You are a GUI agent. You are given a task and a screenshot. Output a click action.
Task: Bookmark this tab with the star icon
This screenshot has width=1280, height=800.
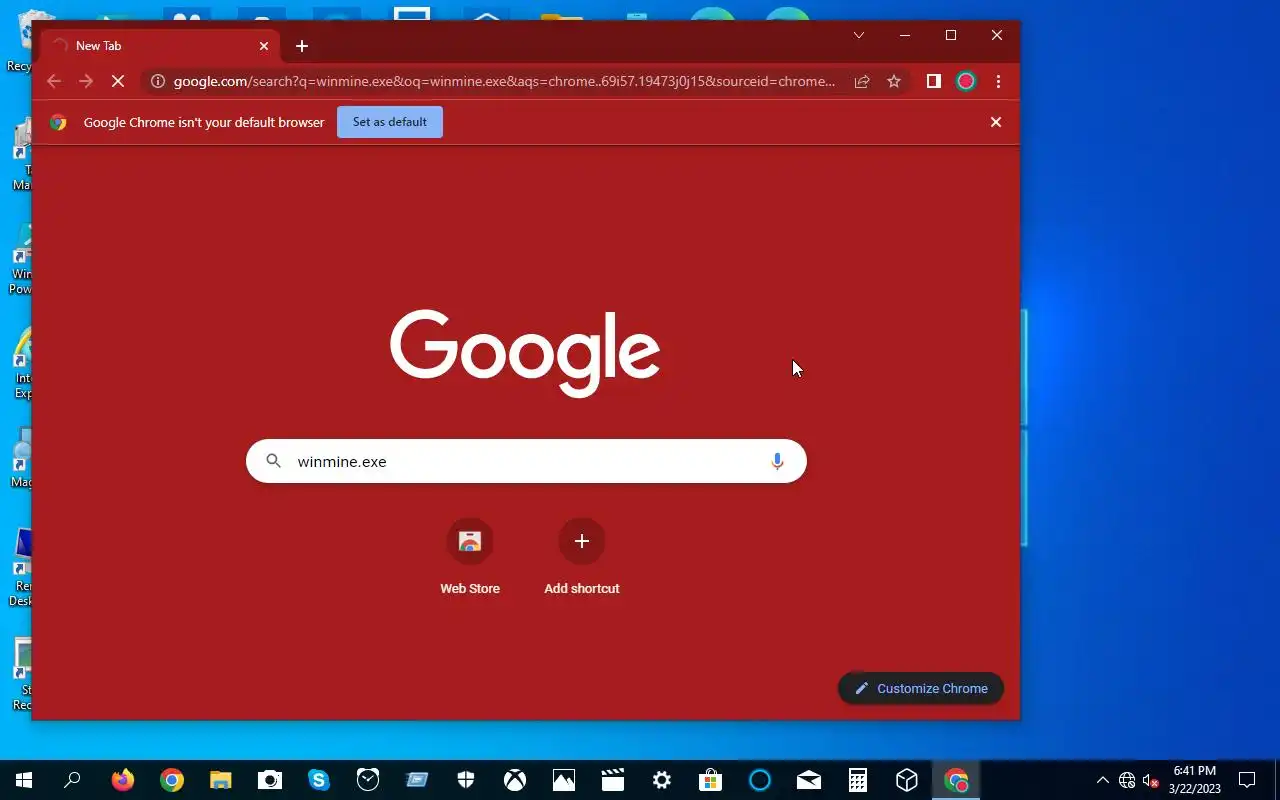click(894, 82)
